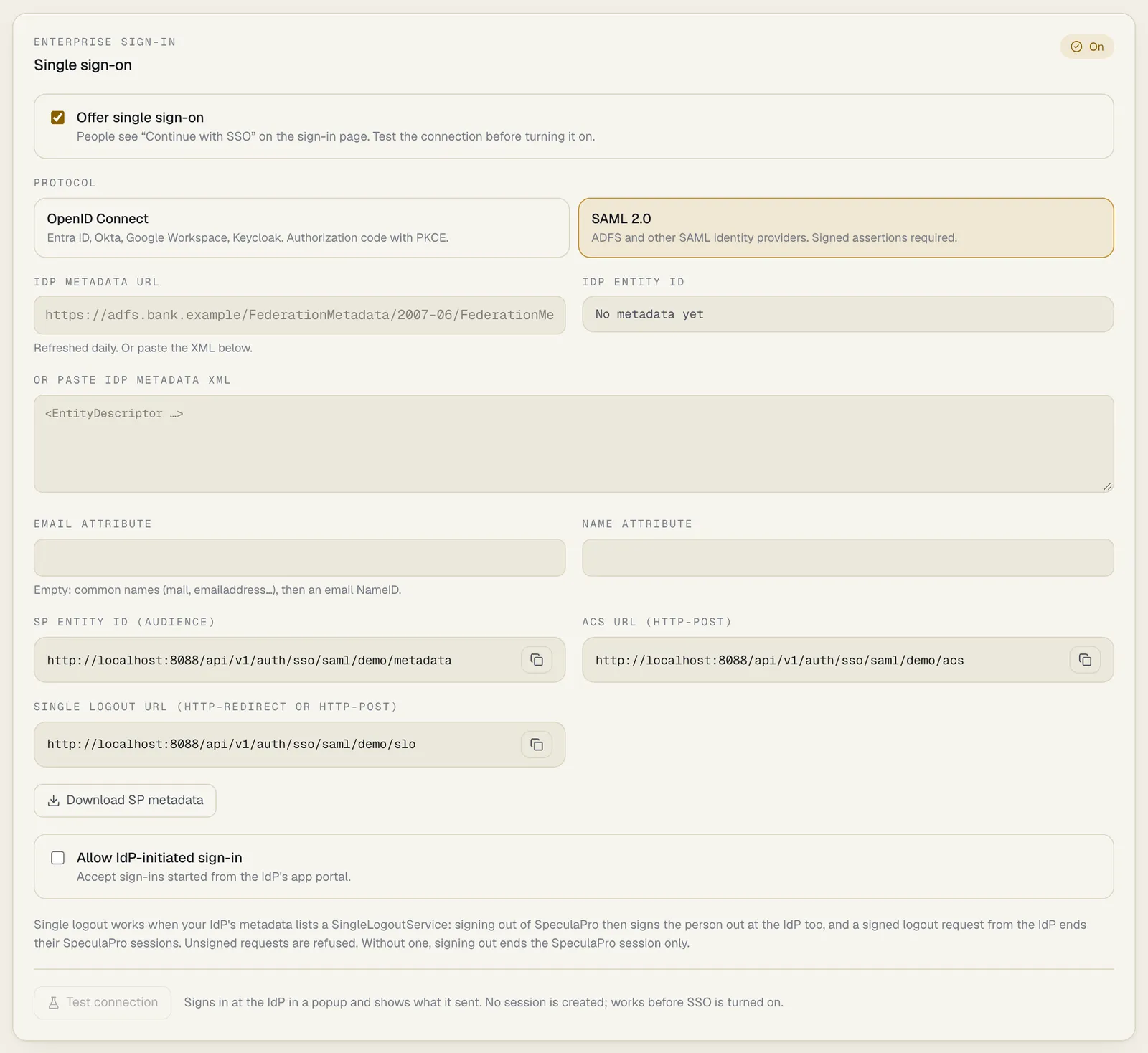This screenshot has width=1148, height=1053.
Task: Click the check icon in On badge
Action: pyautogui.click(x=1076, y=47)
